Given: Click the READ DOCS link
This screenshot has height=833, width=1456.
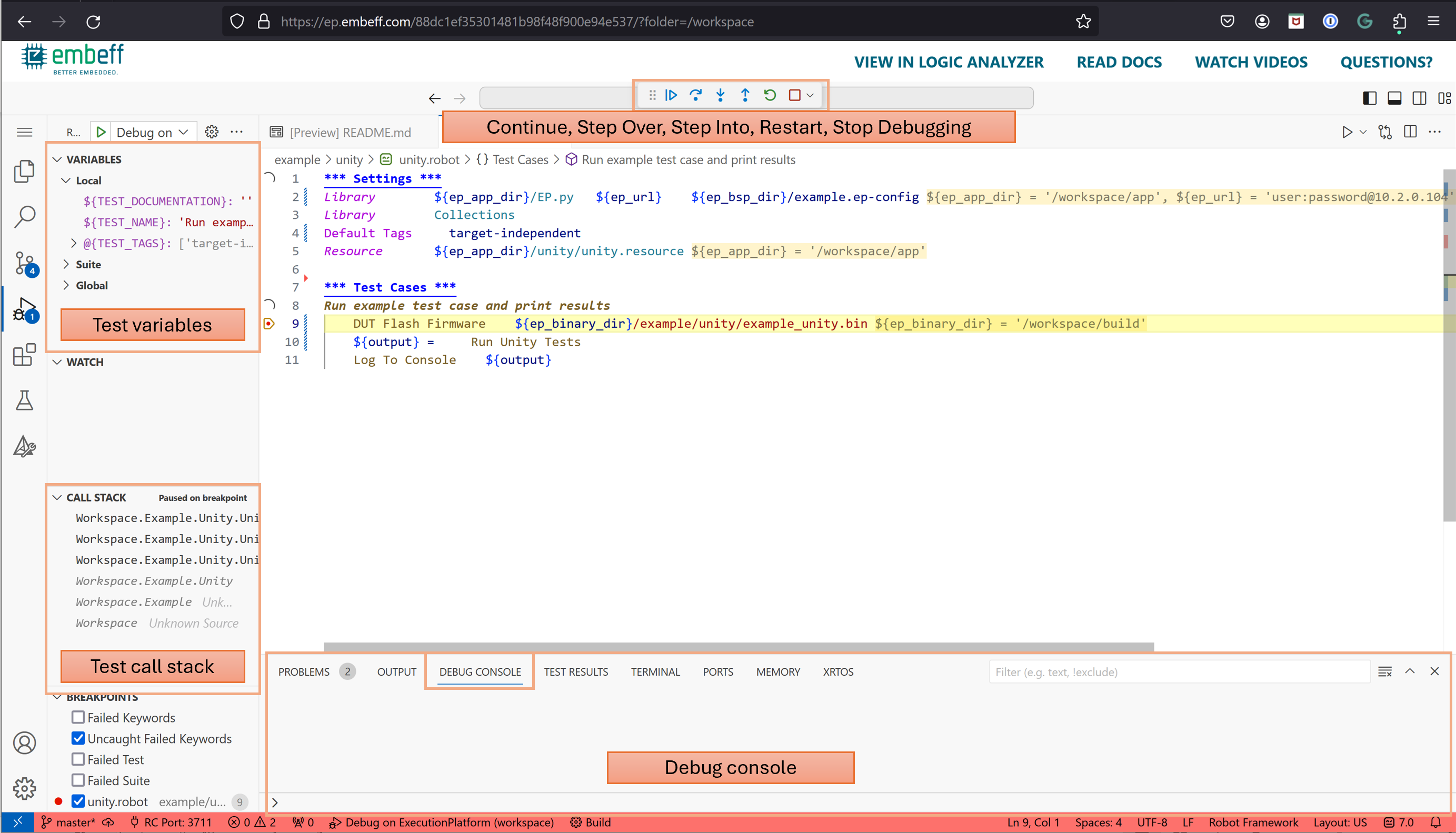Looking at the screenshot, I should (x=1119, y=62).
